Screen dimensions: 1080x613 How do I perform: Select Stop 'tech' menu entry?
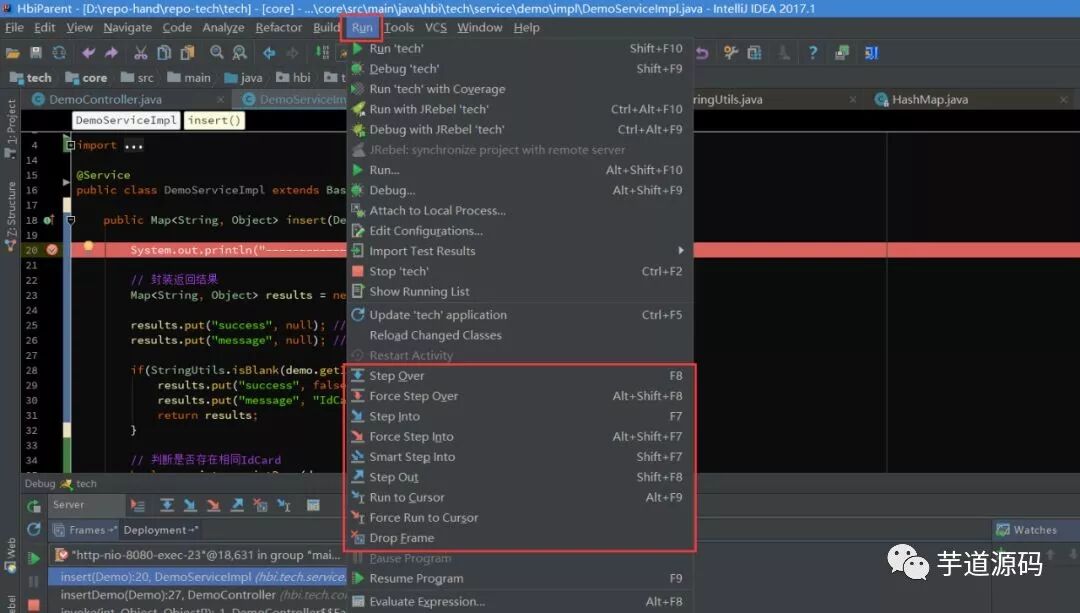519,271
